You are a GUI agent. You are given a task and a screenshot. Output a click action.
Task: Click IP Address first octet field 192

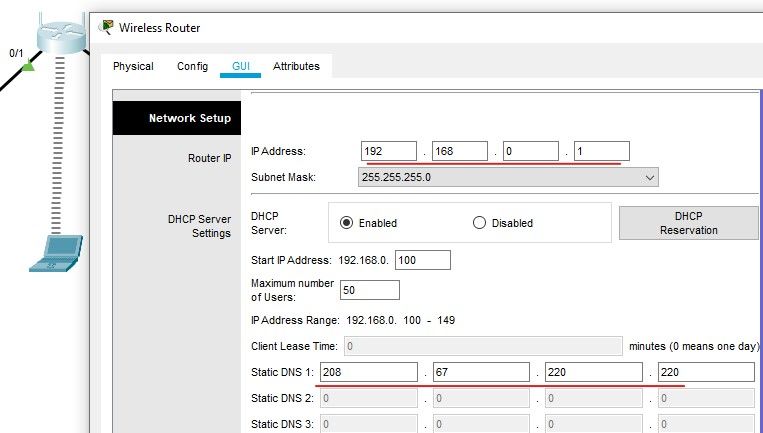(x=389, y=151)
